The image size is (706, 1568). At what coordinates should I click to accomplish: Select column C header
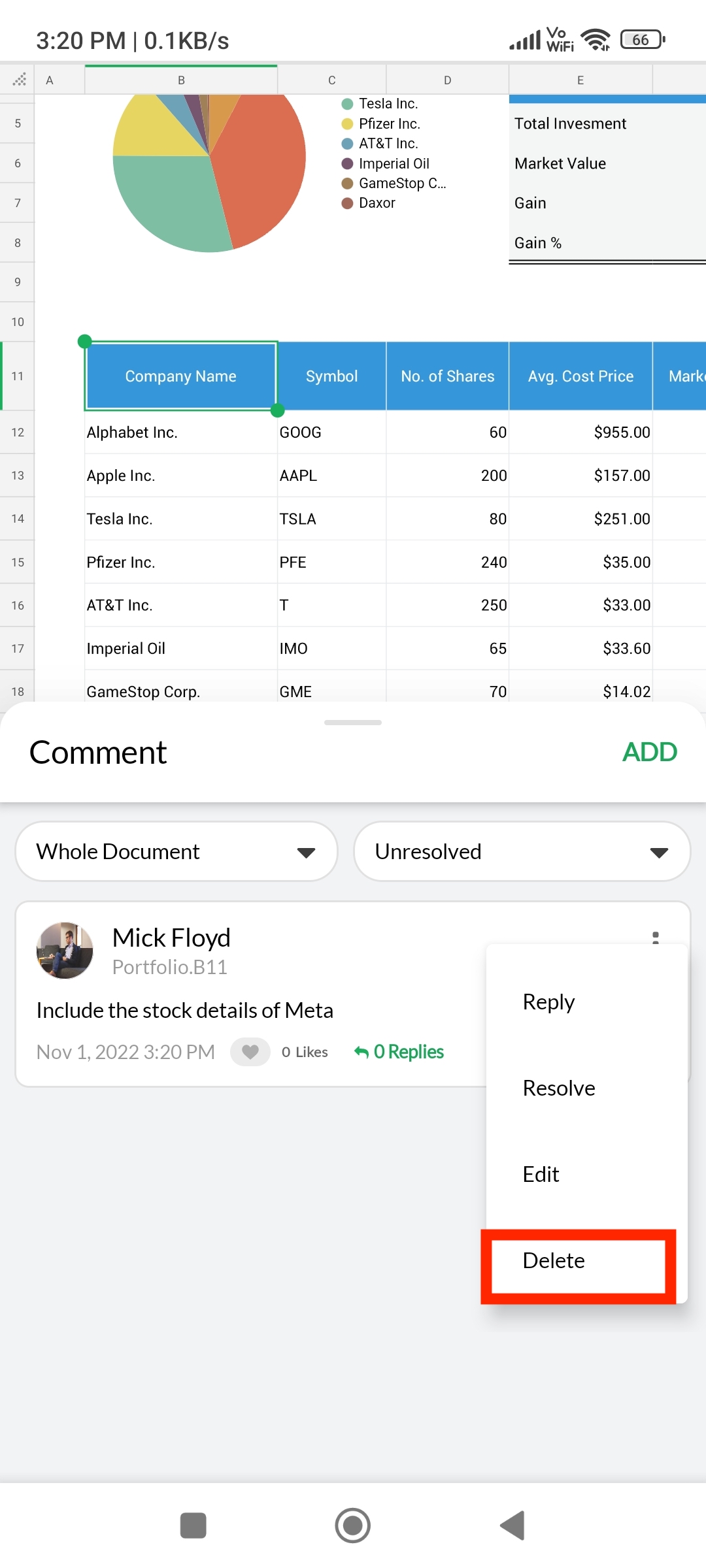coord(332,80)
